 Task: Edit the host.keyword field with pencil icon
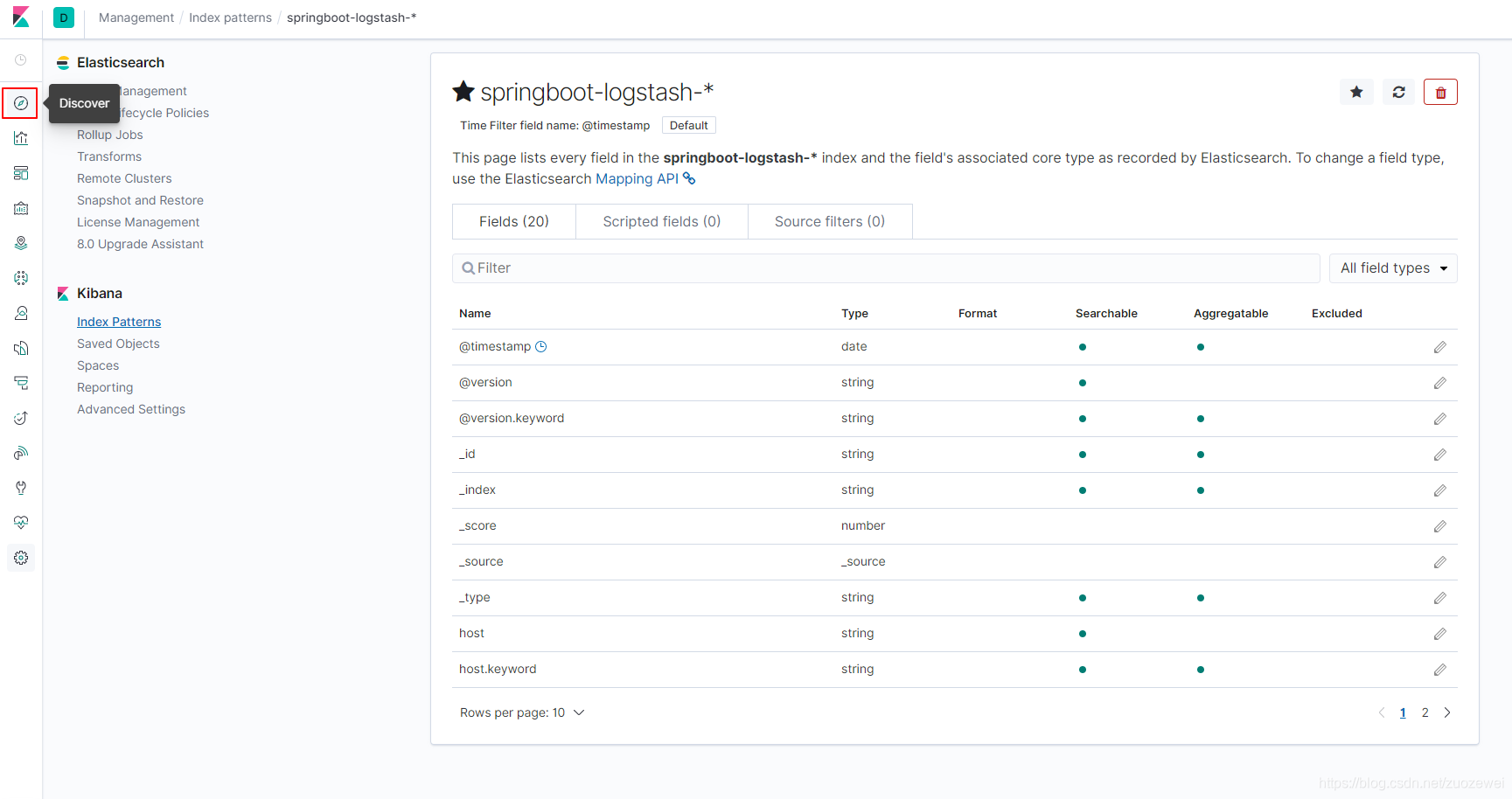point(1439,670)
